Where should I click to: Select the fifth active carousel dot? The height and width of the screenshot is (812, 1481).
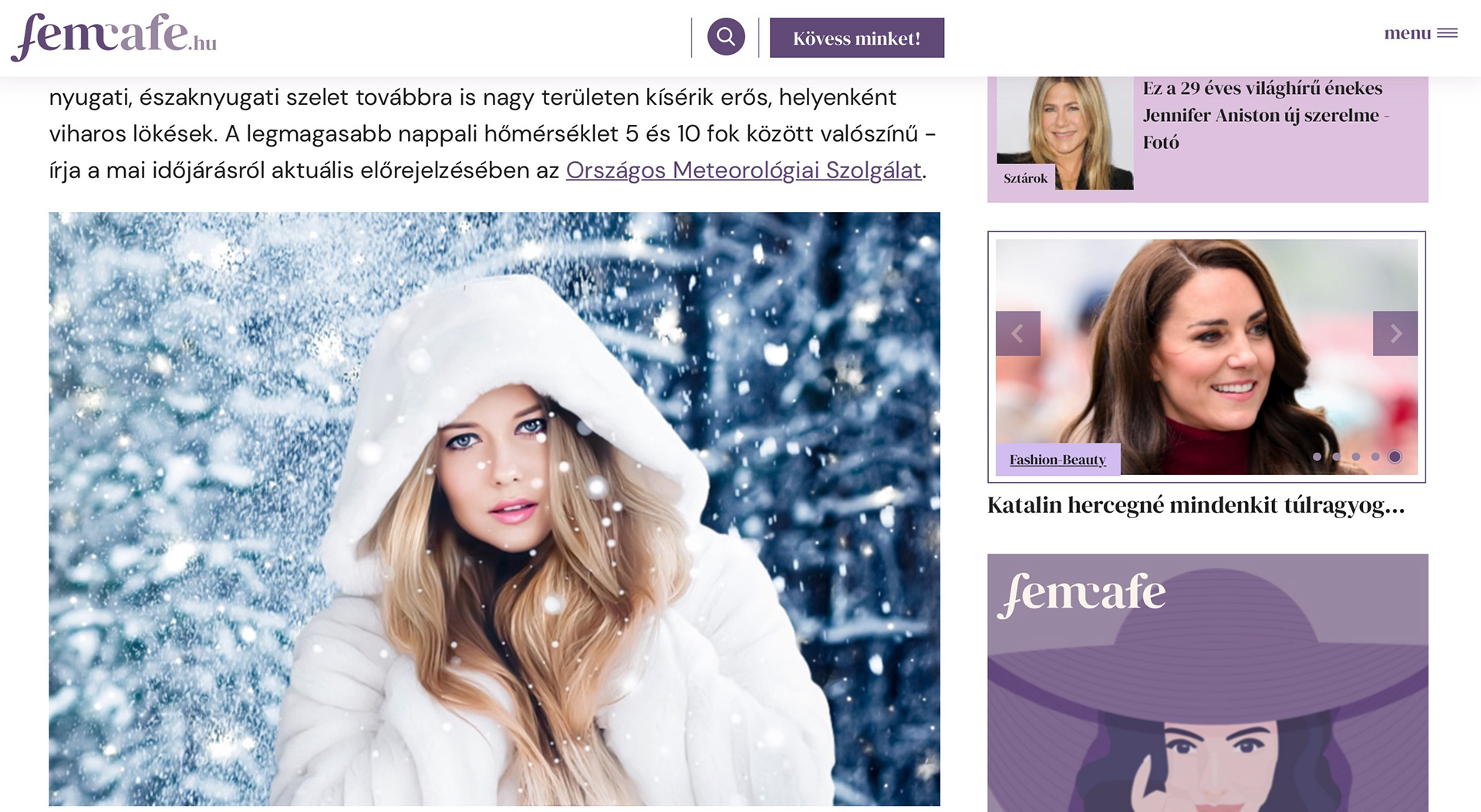pos(1395,457)
